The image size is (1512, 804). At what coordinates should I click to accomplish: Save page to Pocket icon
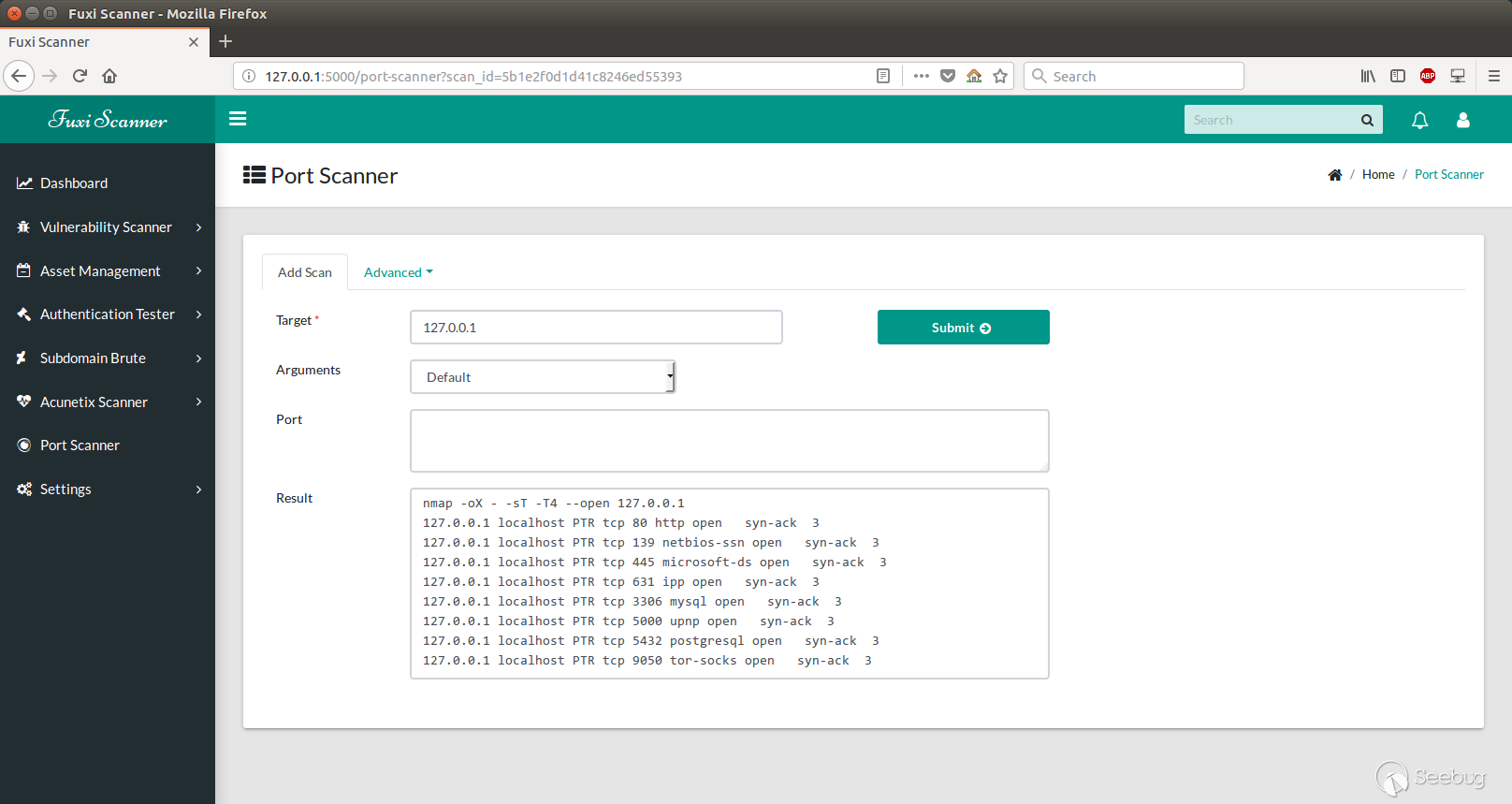[x=948, y=76]
